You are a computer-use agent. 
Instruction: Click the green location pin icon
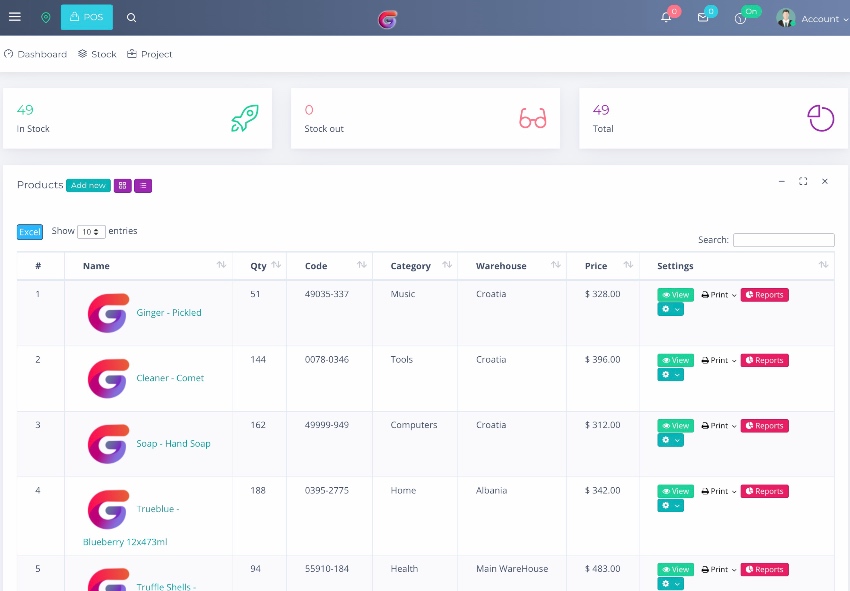[x=46, y=17]
